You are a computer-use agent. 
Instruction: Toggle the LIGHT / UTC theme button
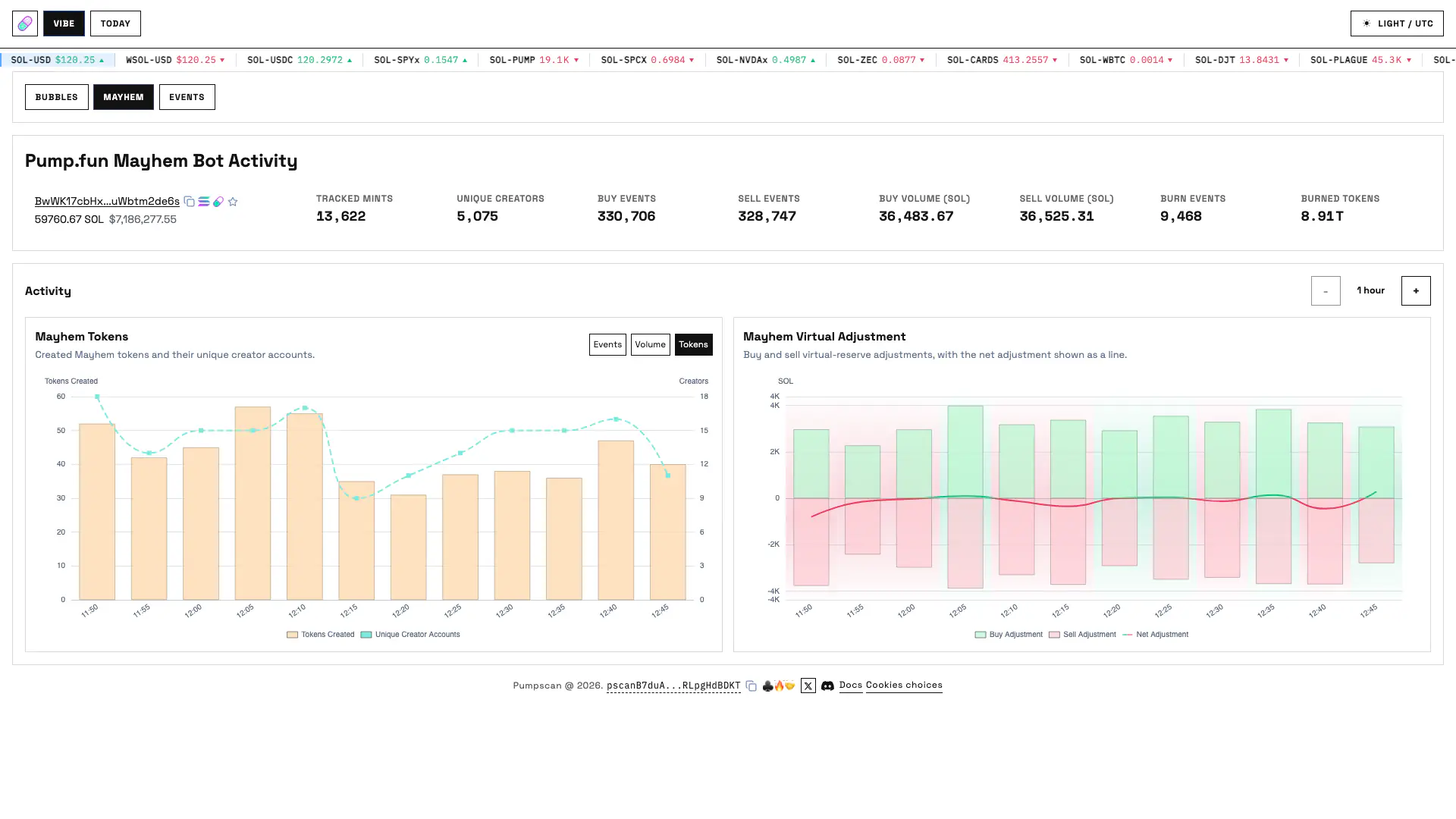click(x=1397, y=24)
